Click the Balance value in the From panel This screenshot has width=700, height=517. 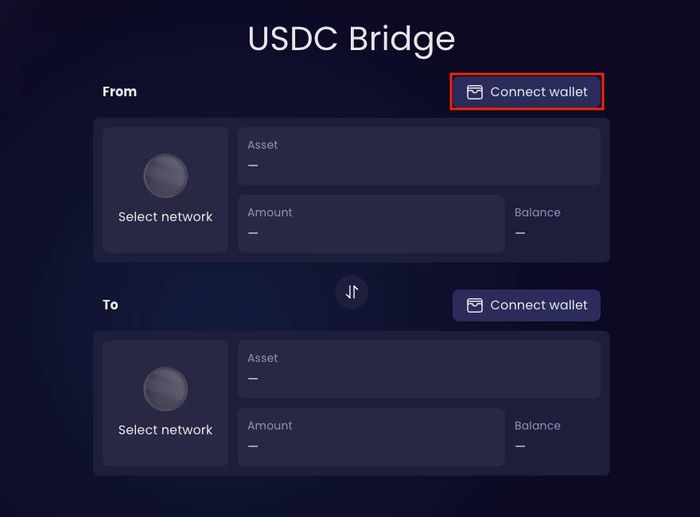click(x=520, y=233)
